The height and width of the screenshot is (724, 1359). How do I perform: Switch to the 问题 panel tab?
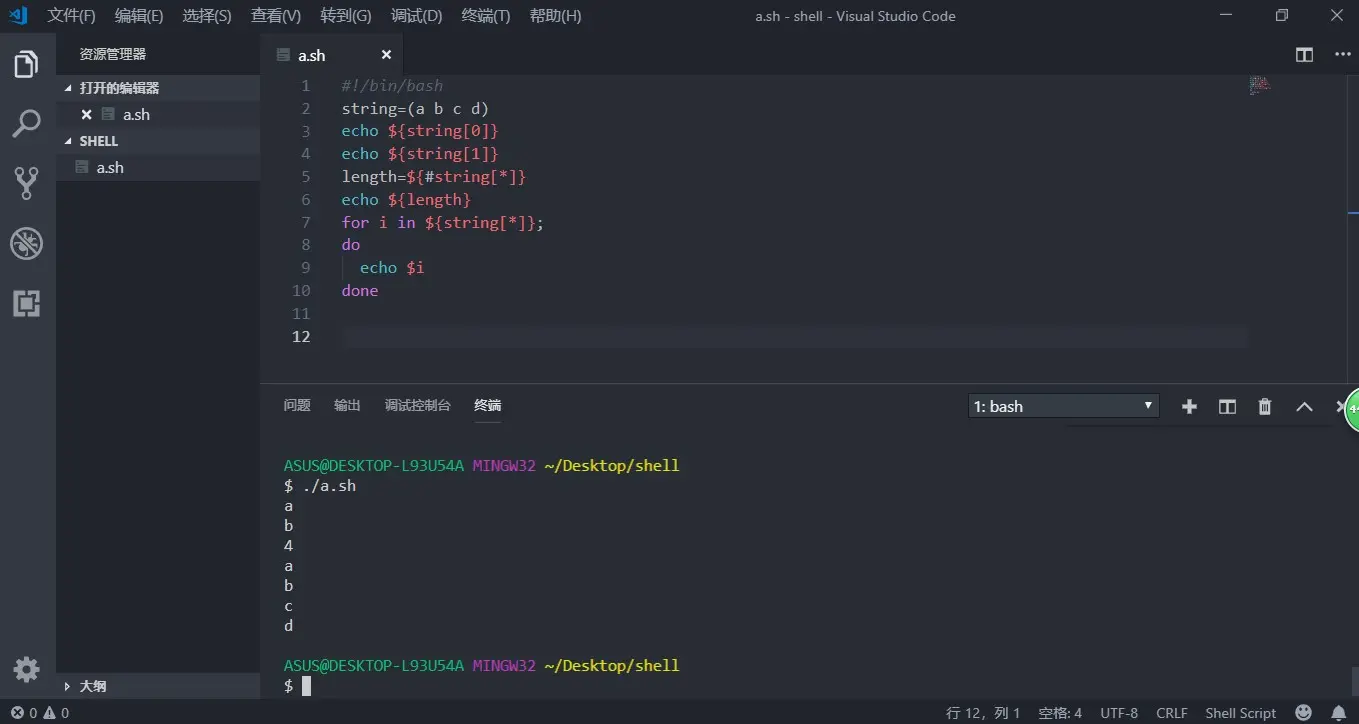[297, 405]
